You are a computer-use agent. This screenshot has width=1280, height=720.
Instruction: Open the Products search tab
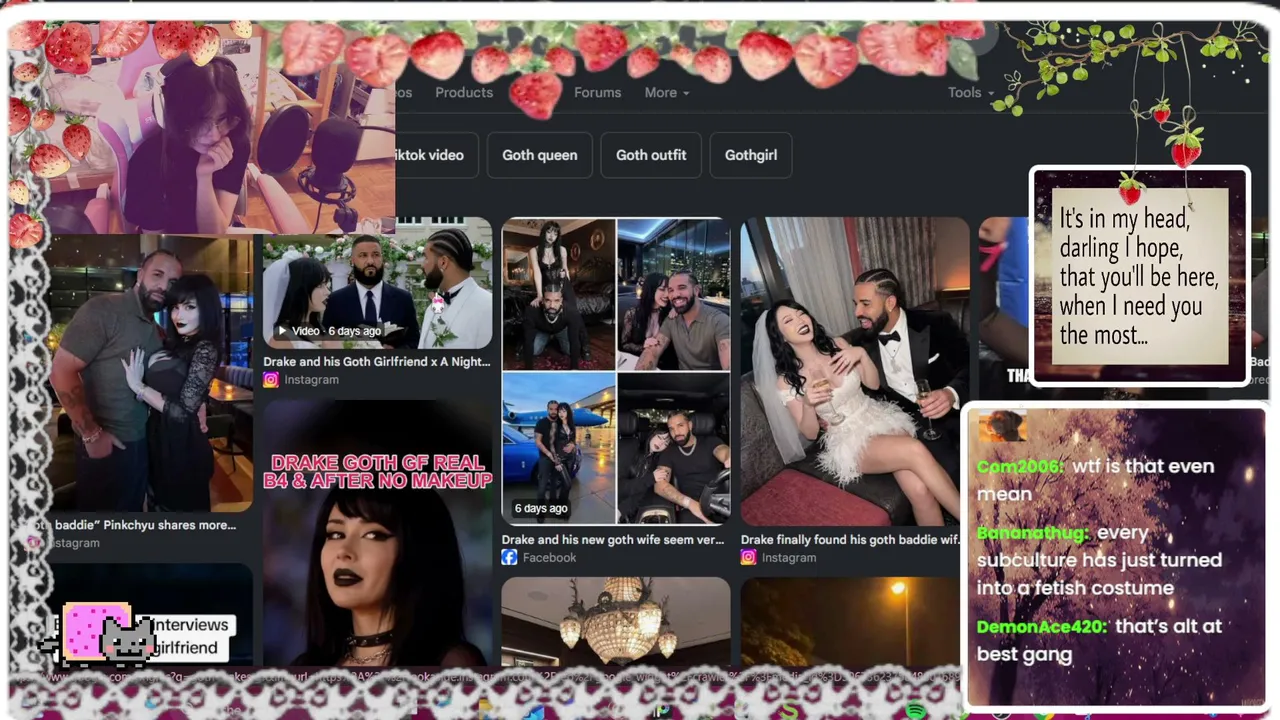pos(464,92)
